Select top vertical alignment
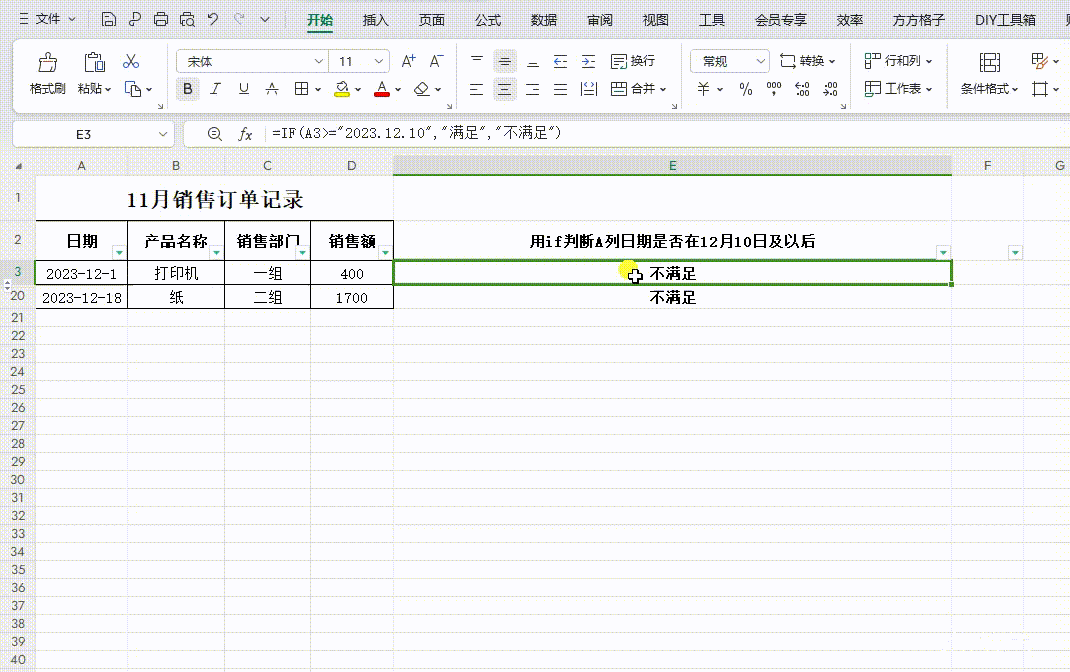This screenshot has height=672, width=1070. (477, 61)
